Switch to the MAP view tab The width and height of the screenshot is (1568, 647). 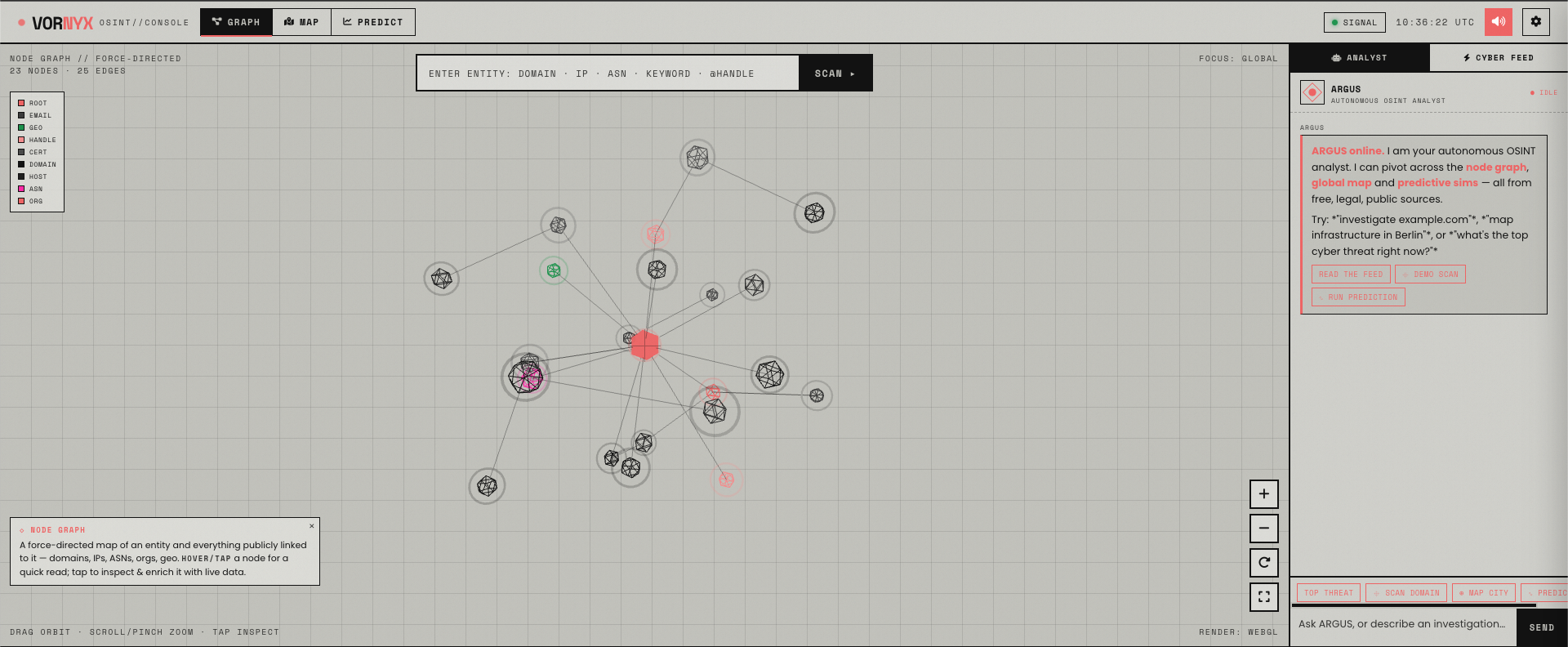301,22
